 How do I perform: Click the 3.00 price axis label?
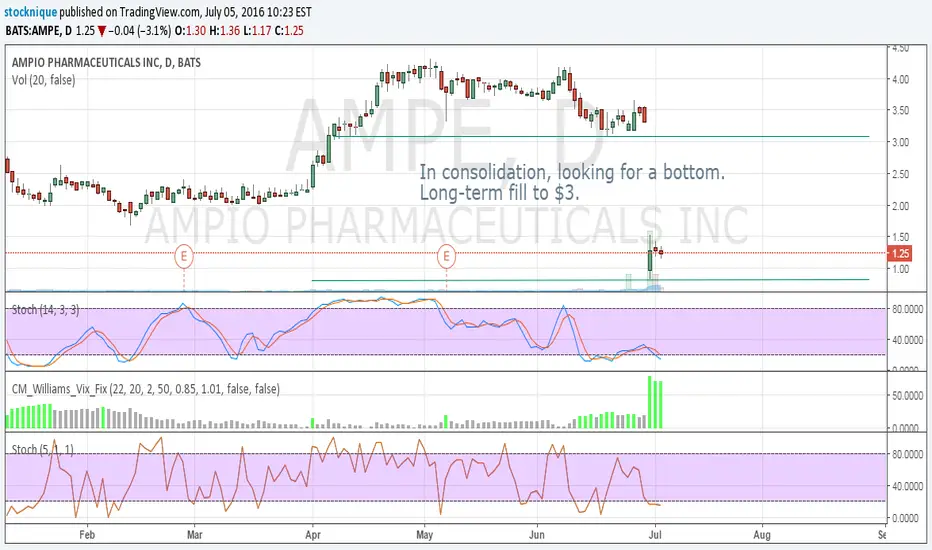pos(900,142)
